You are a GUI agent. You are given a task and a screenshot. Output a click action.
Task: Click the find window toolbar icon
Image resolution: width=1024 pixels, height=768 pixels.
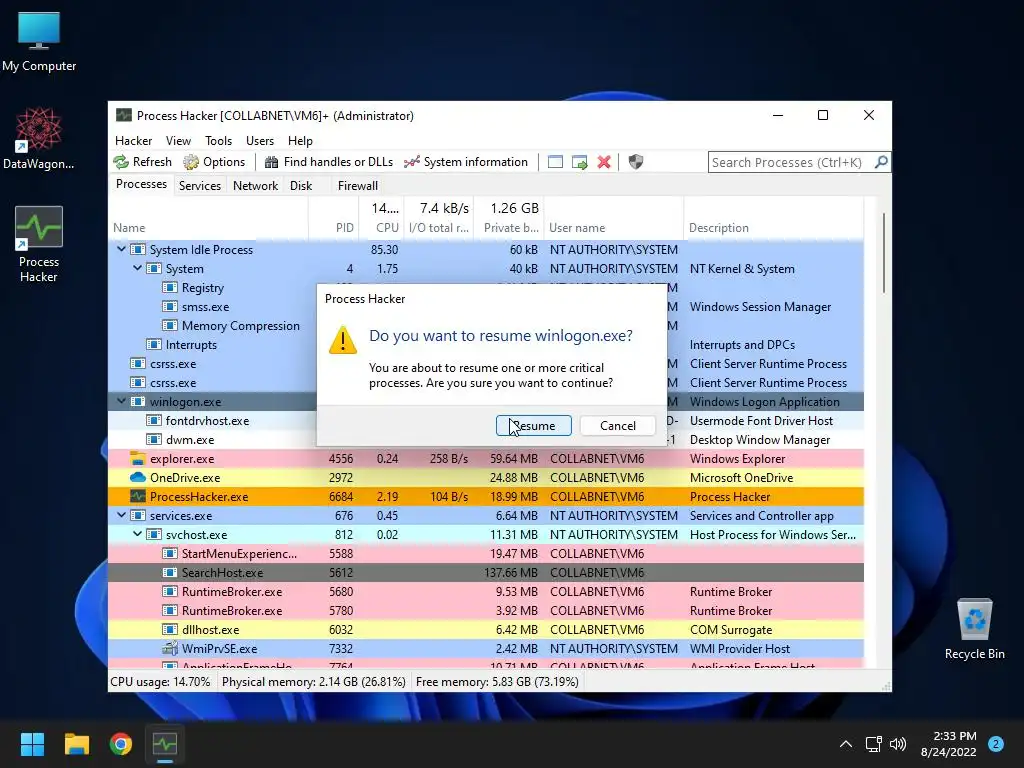coord(555,162)
